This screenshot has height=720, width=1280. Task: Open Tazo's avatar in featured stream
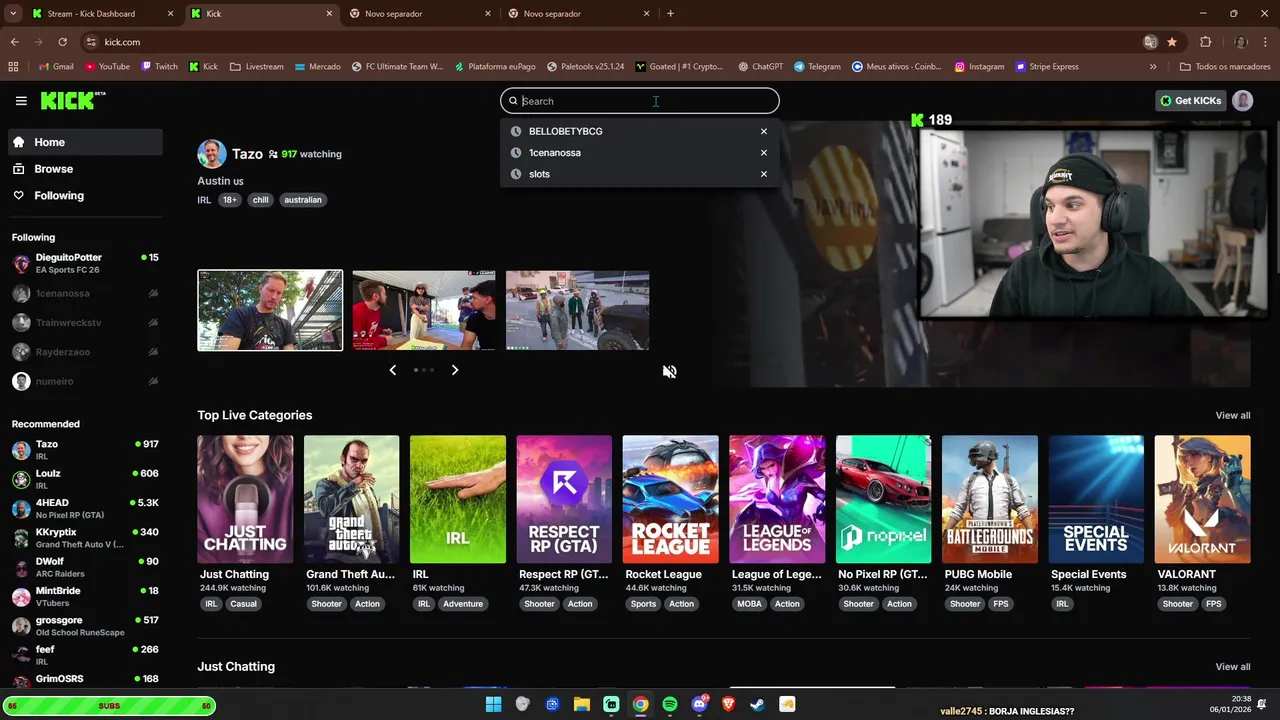tap(211, 154)
